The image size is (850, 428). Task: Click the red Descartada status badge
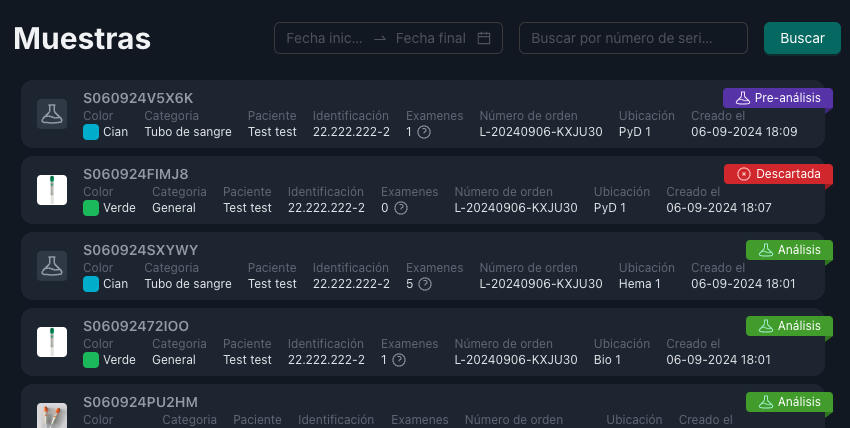click(x=777, y=174)
